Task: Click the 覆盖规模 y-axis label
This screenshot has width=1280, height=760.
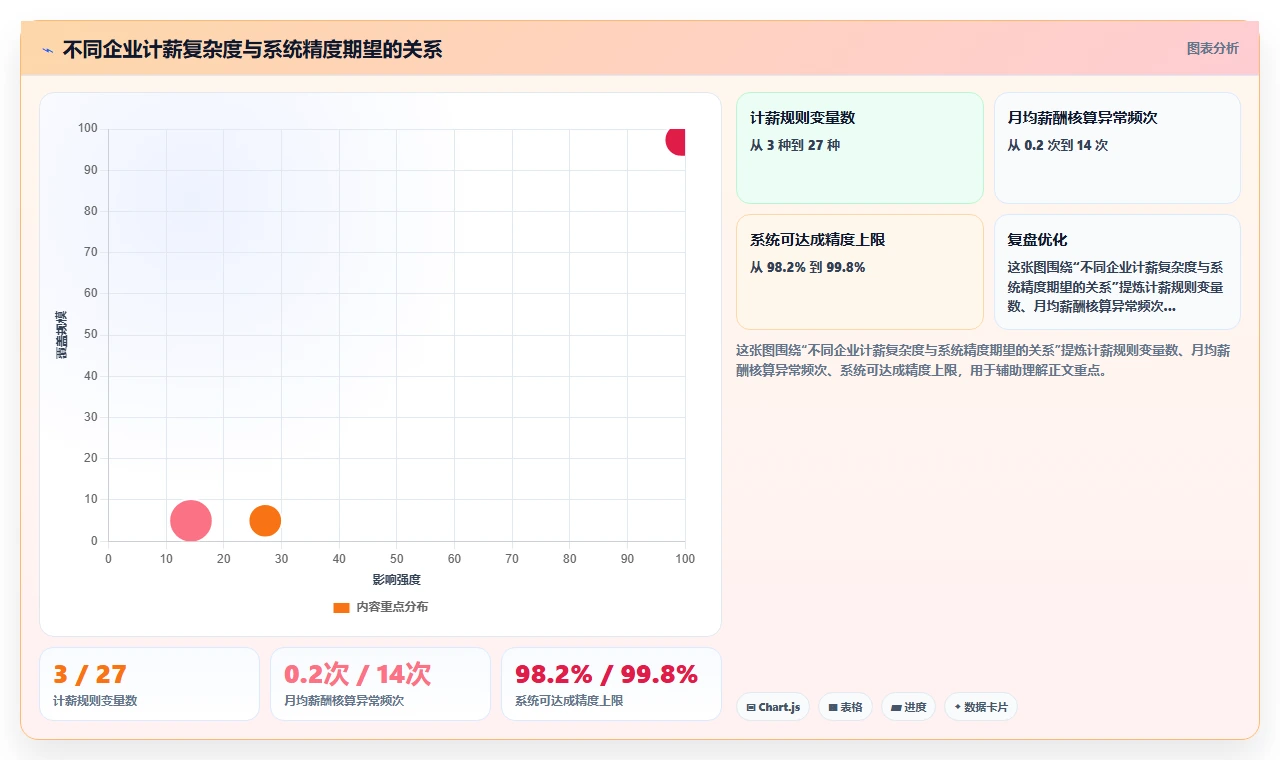Action: click(x=62, y=334)
